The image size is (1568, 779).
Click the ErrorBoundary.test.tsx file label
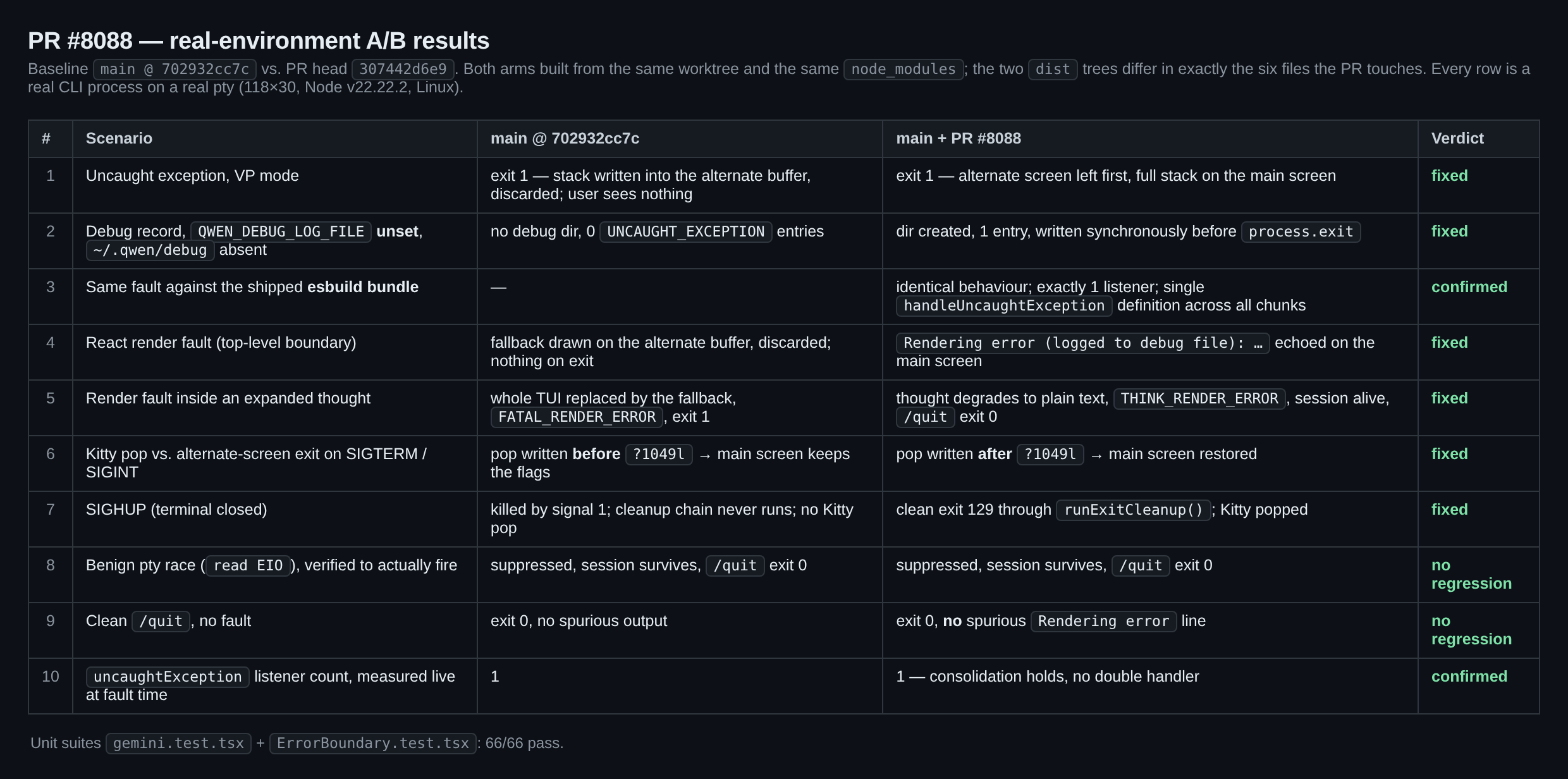[373, 743]
